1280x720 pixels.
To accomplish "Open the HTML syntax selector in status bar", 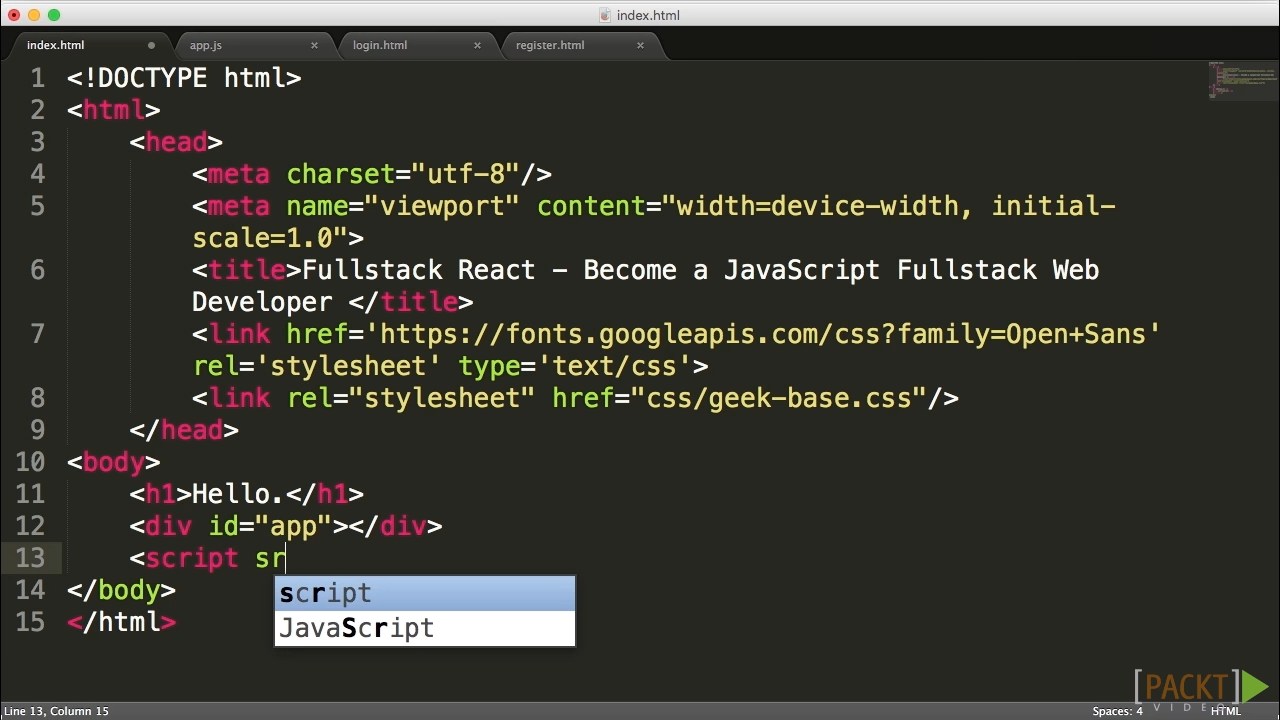I will [x=1225, y=711].
